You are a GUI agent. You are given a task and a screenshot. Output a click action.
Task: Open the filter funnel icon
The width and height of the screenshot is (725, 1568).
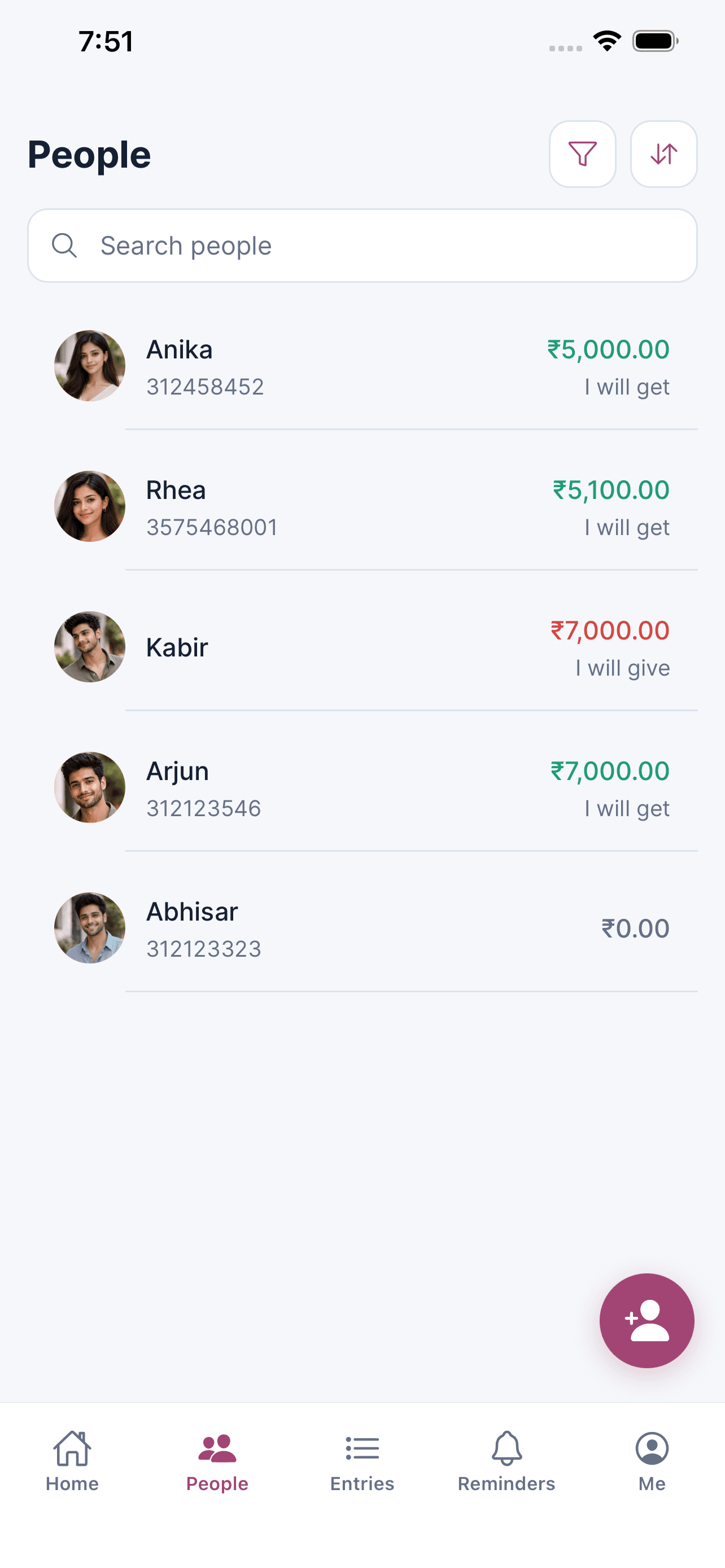tap(582, 154)
